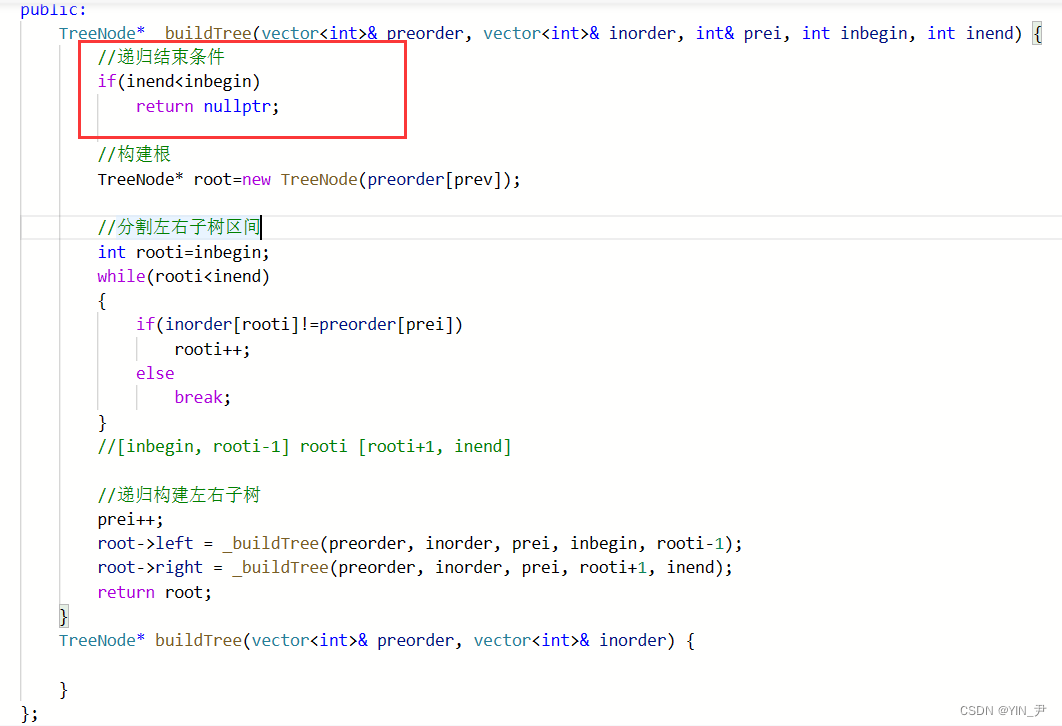Click the prei++; statement

pos(131,519)
